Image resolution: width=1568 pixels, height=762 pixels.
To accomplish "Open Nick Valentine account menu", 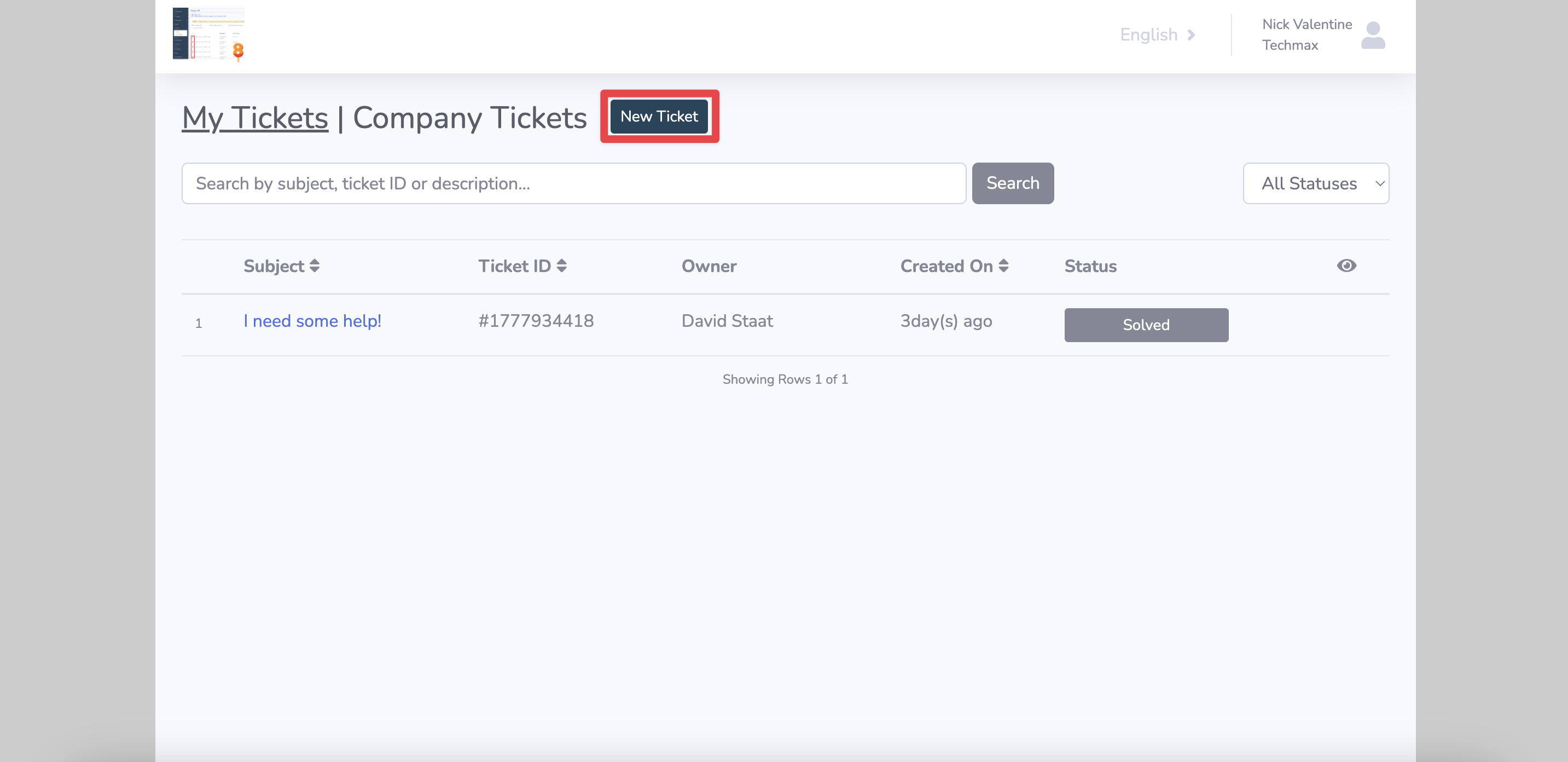I will [1306, 34].
